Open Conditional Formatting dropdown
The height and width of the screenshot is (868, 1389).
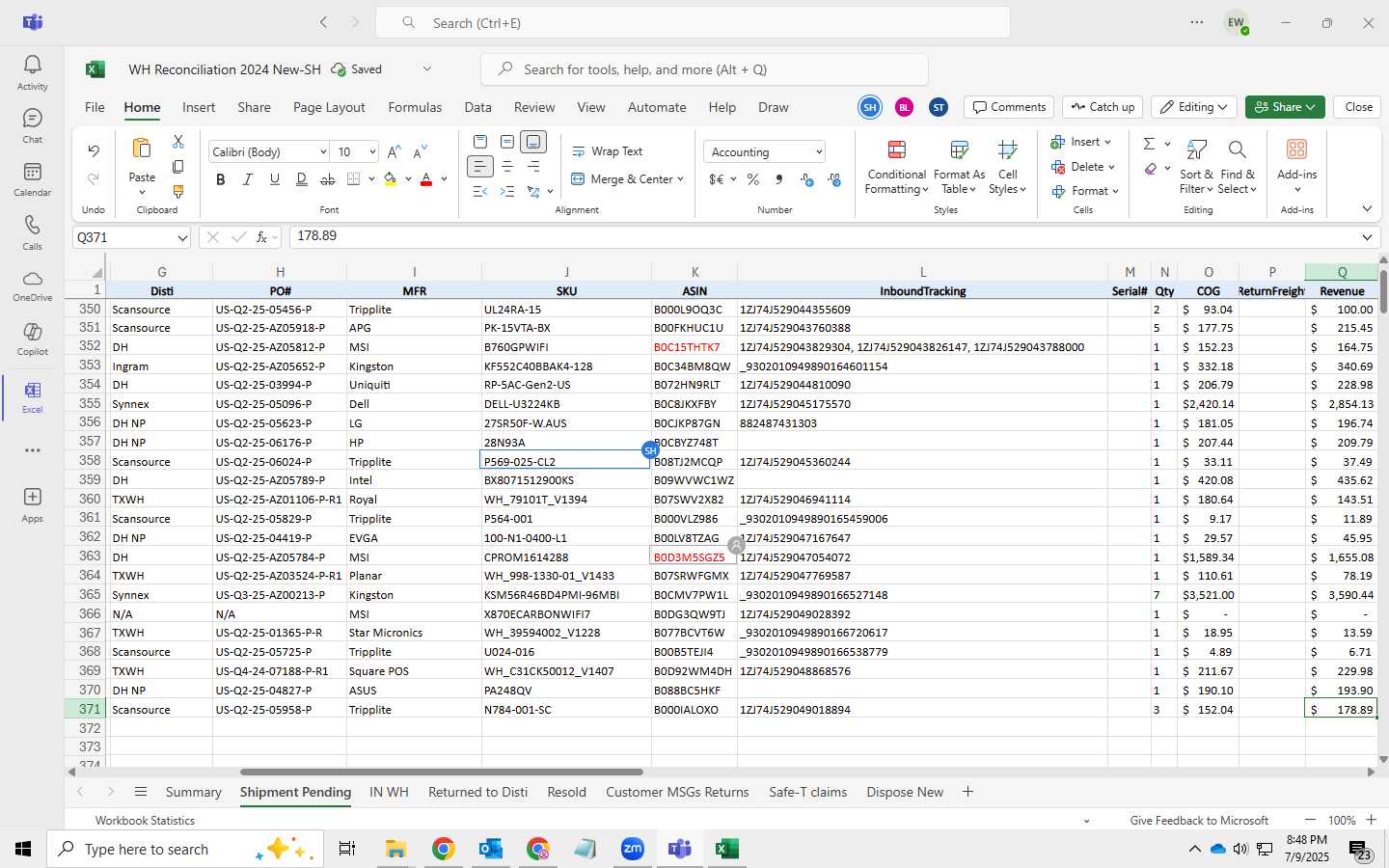[896, 168]
